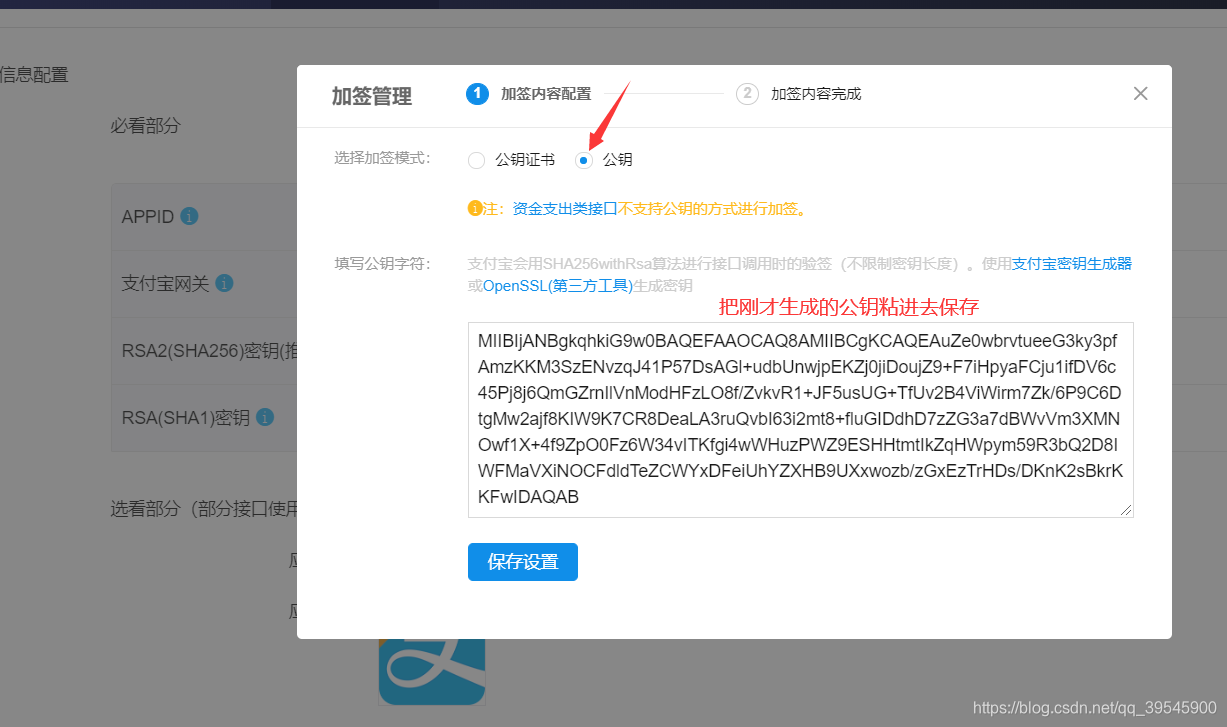Select the 公钥 radio option
Image resolution: width=1227 pixels, height=727 pixels.
pos(604,160)
